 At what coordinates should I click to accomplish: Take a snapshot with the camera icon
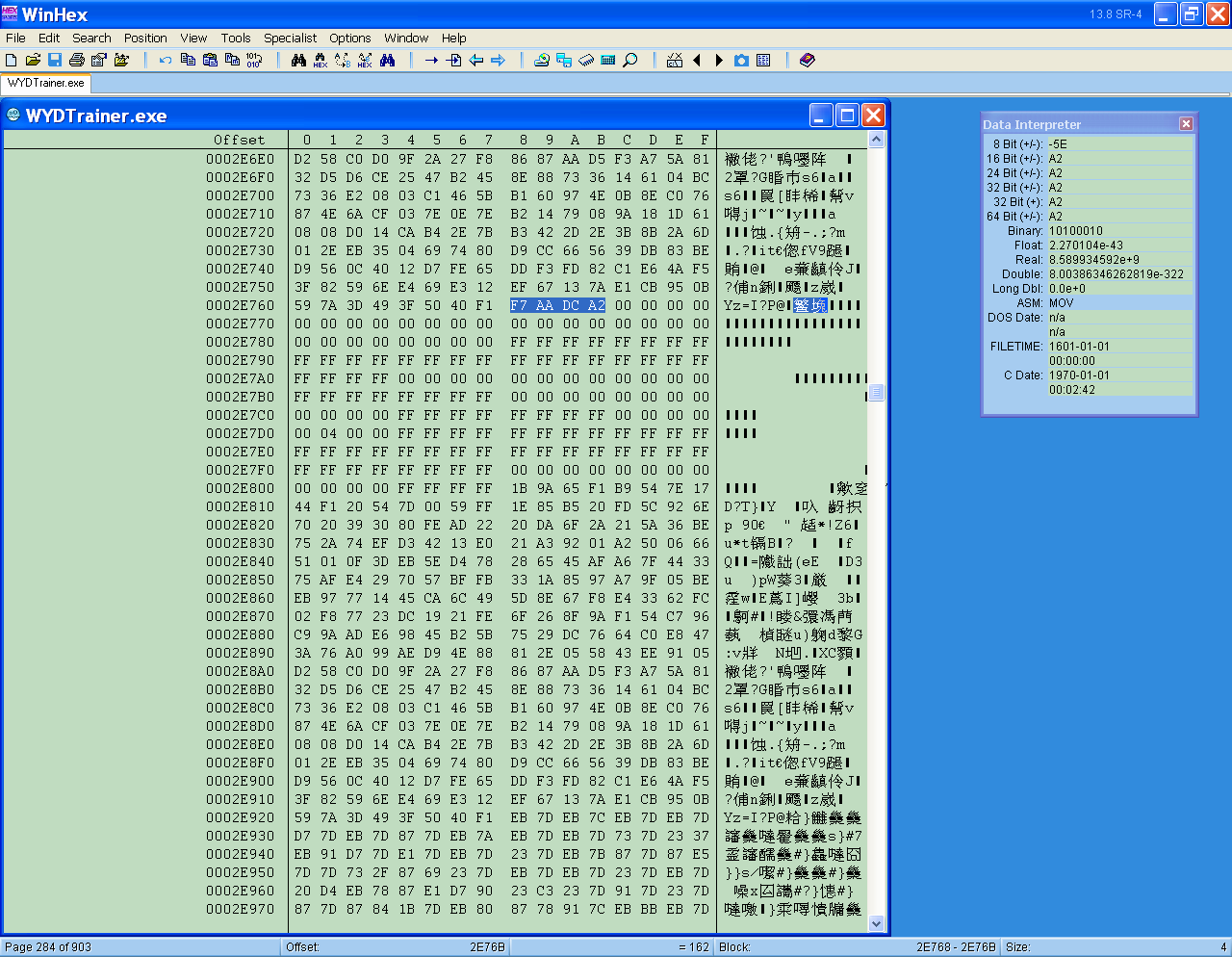pos(741,60)
